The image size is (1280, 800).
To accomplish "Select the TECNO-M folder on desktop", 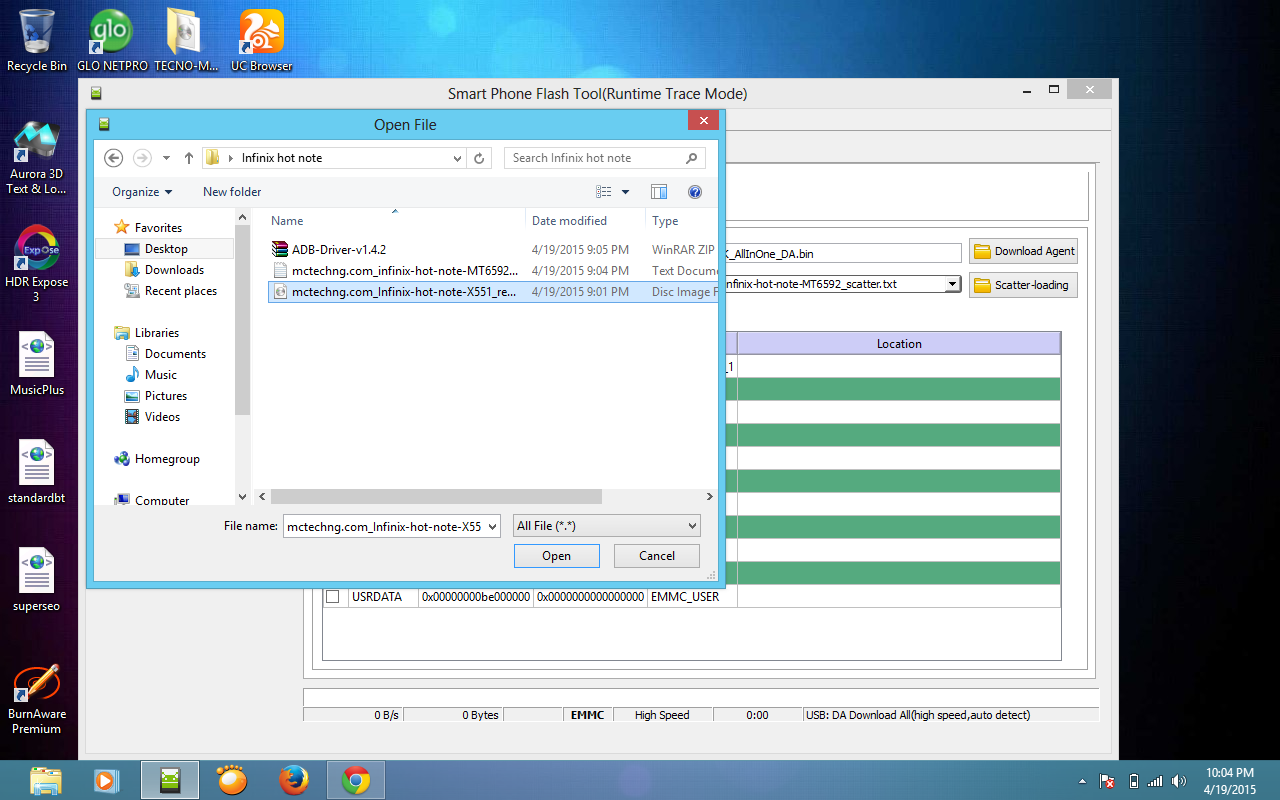I will pos(186,40).
